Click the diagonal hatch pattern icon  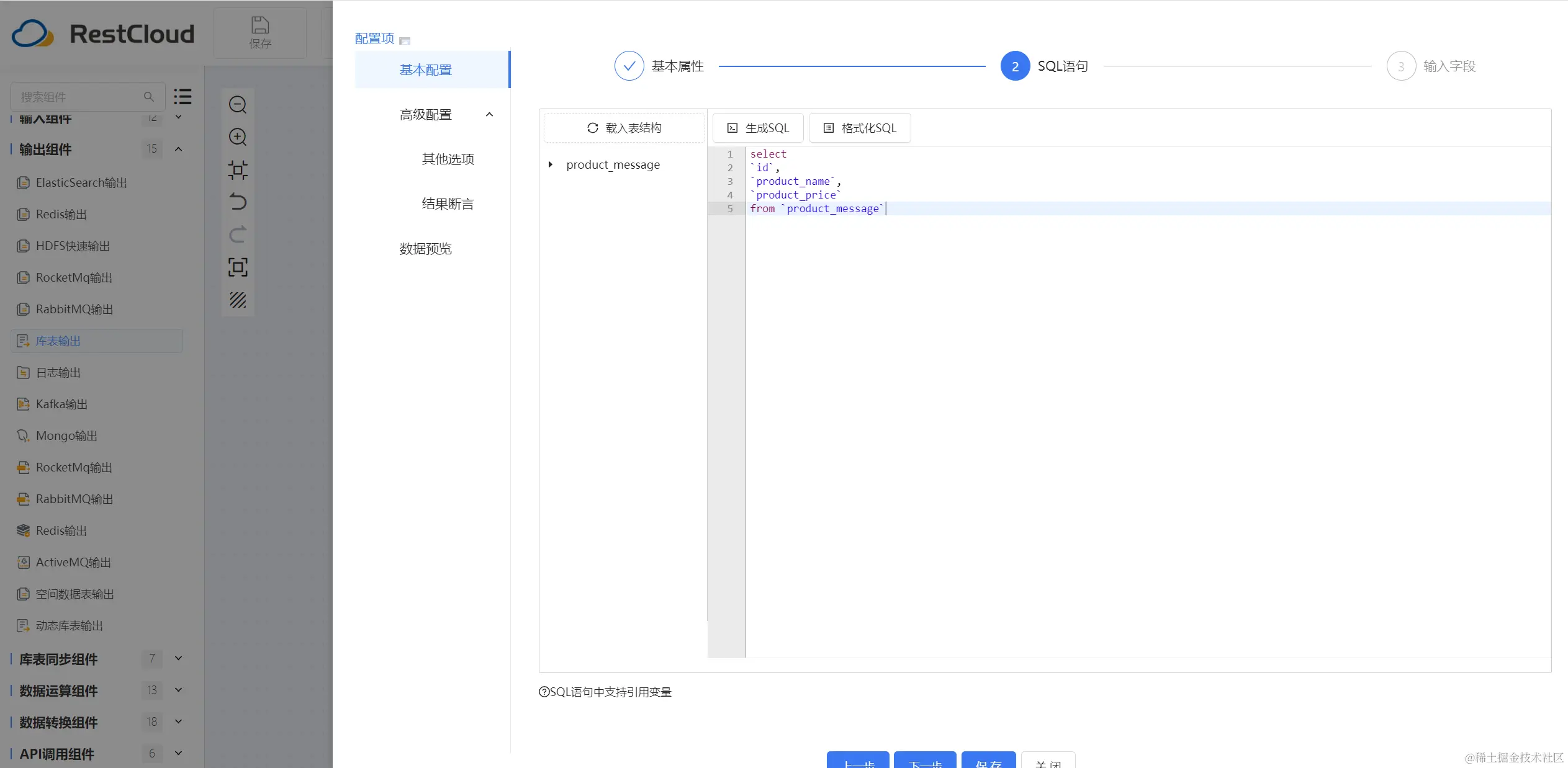(x=238, y=300)
